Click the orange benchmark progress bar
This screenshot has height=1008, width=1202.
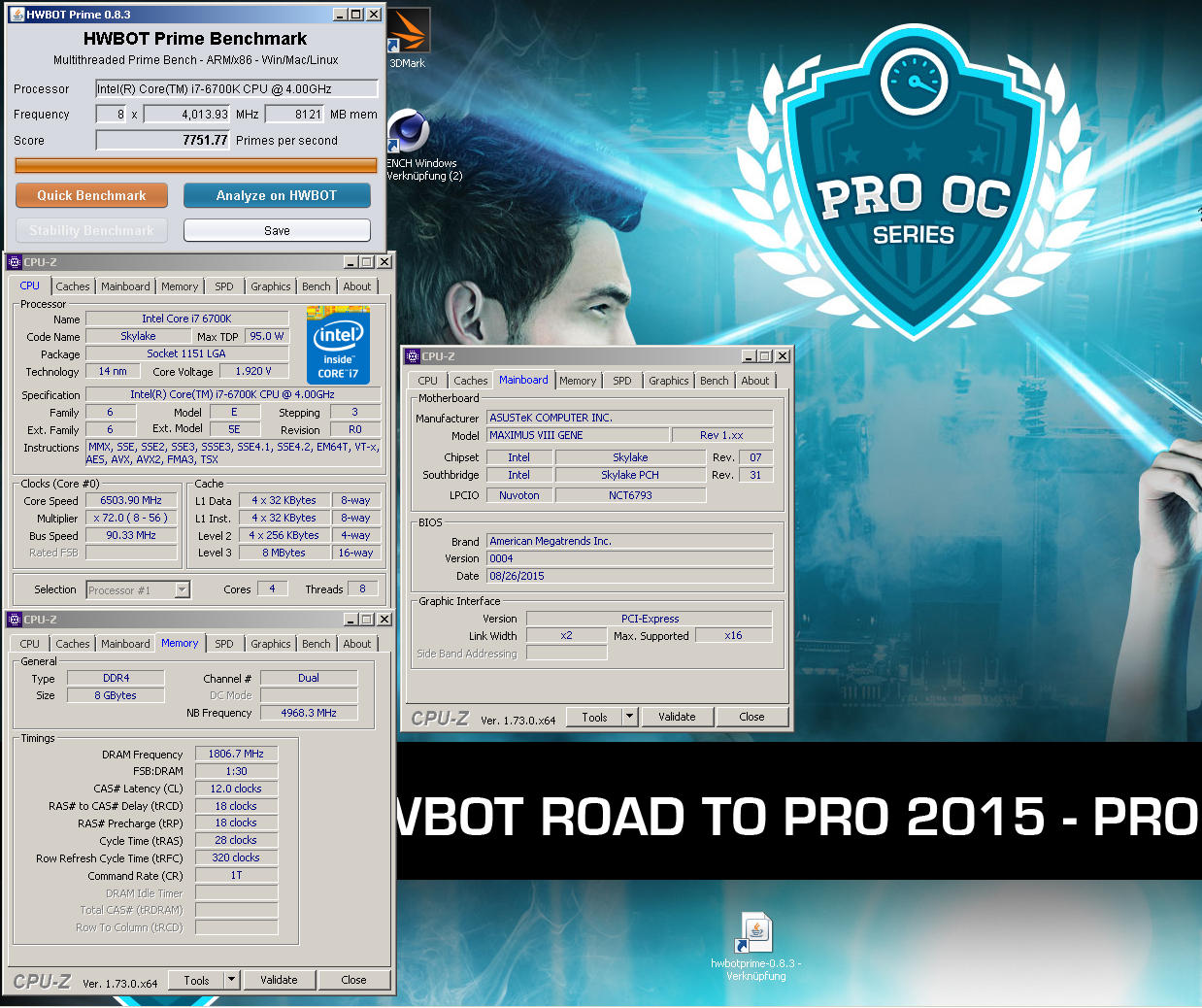pos(196,166)
